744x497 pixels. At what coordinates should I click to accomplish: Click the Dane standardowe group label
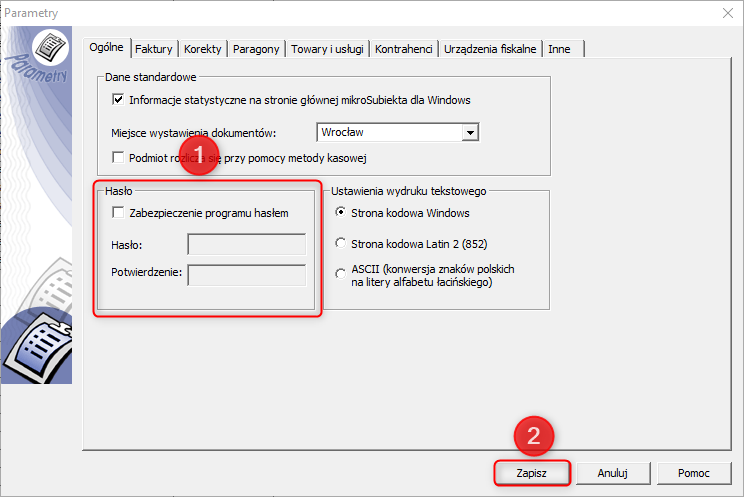click(150, 77)
